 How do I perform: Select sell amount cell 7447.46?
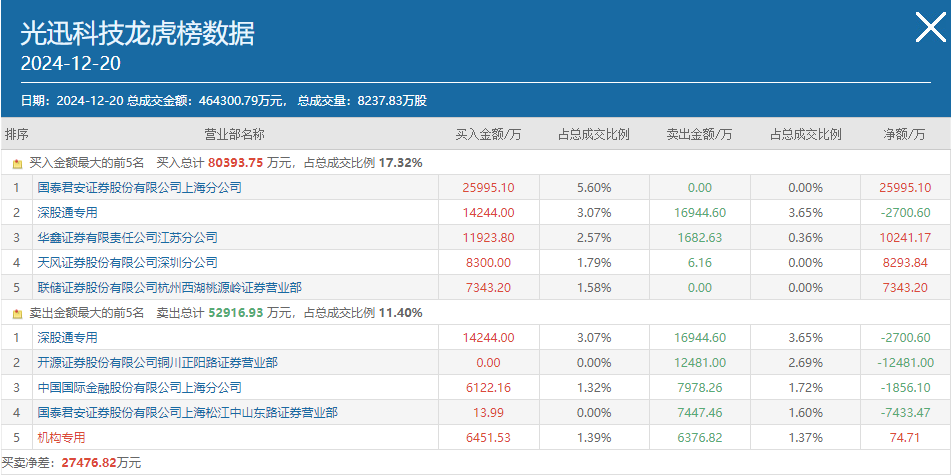(699, 413)
